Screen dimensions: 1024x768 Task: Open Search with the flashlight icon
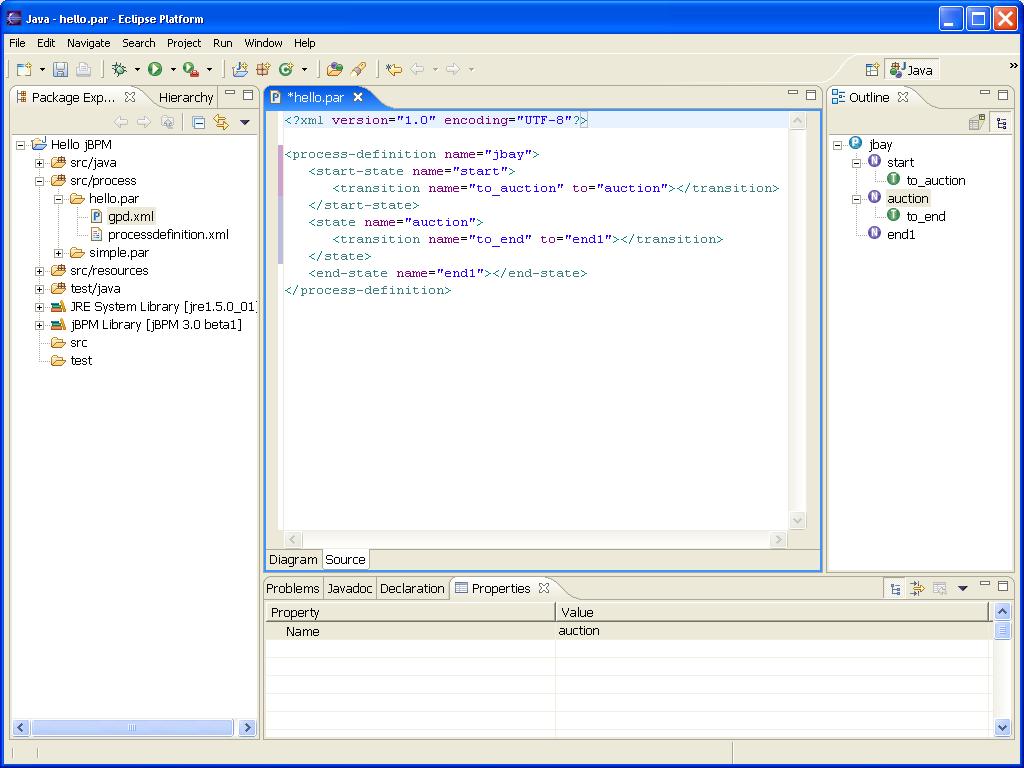click(359, 69)
